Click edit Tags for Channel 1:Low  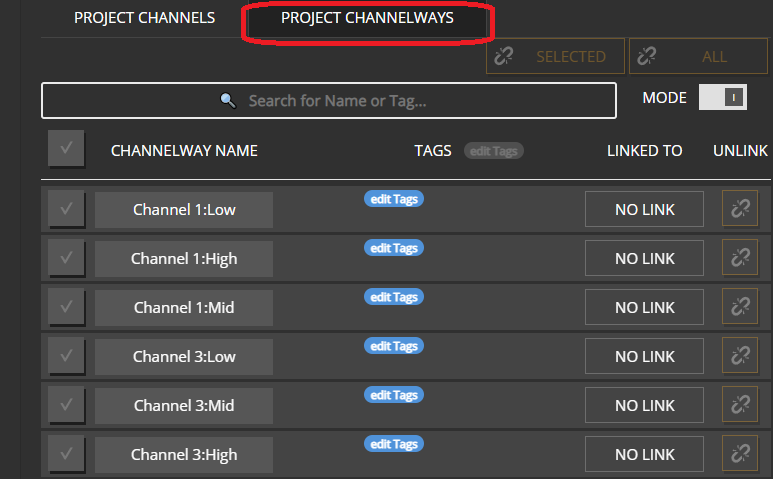click(394, 199)
